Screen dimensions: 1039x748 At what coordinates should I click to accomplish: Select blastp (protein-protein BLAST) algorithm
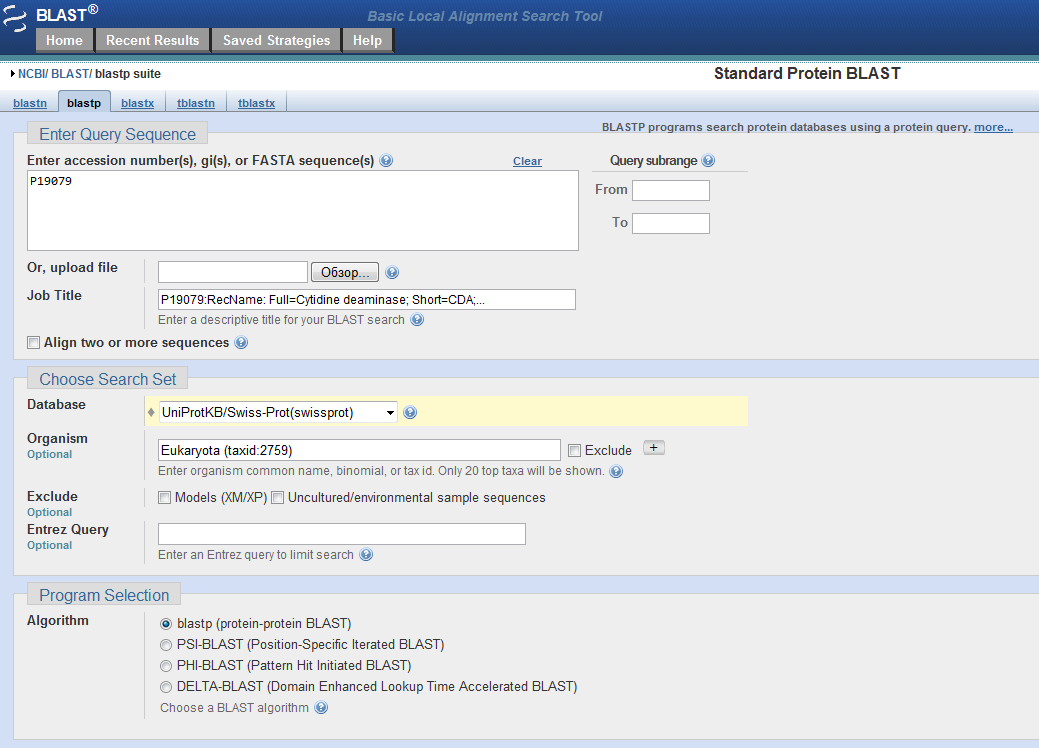point(166,624)
